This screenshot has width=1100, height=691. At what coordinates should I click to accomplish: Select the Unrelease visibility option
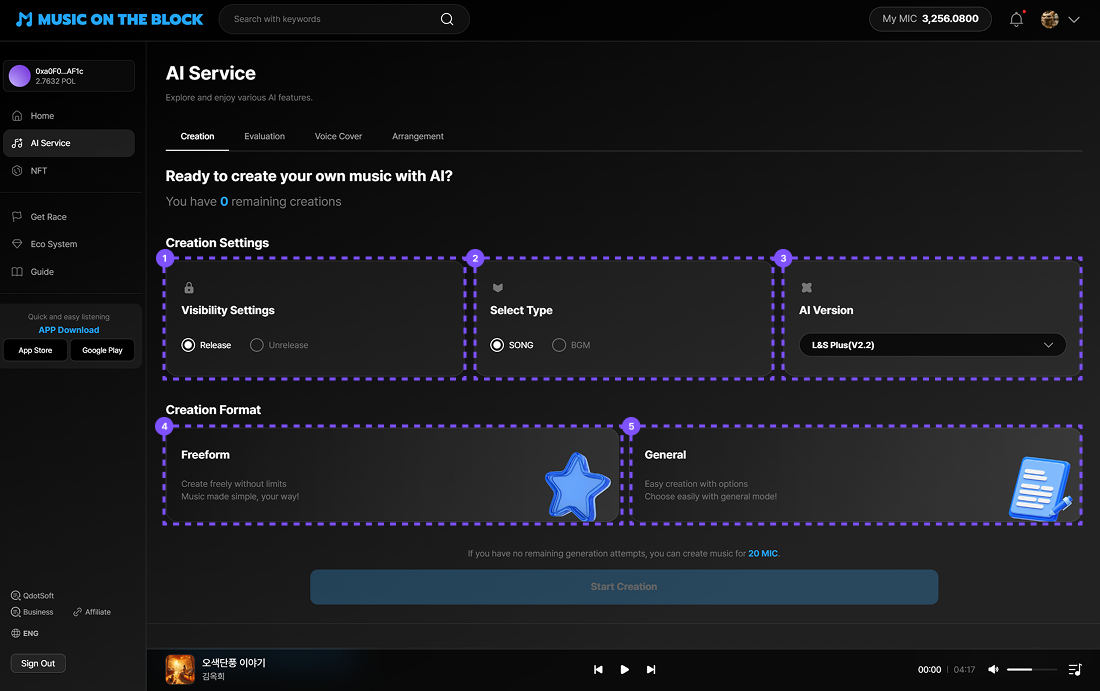[257, 345]
